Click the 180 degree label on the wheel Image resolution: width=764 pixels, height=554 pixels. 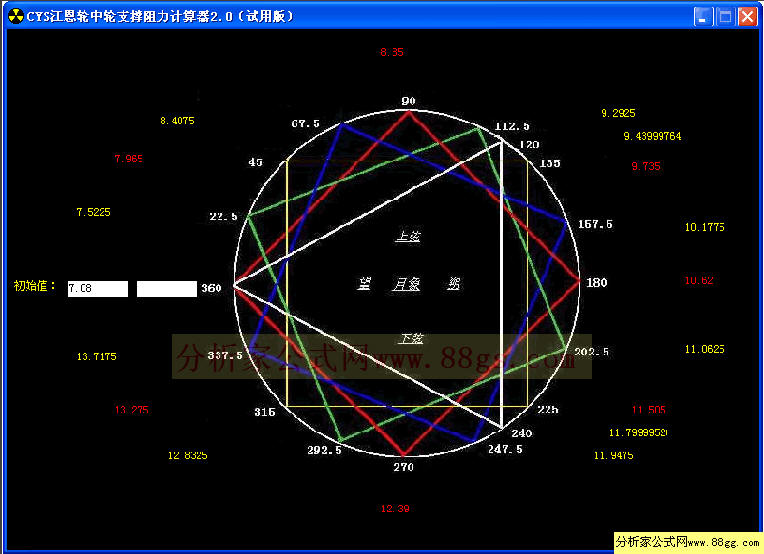[597, 283]
